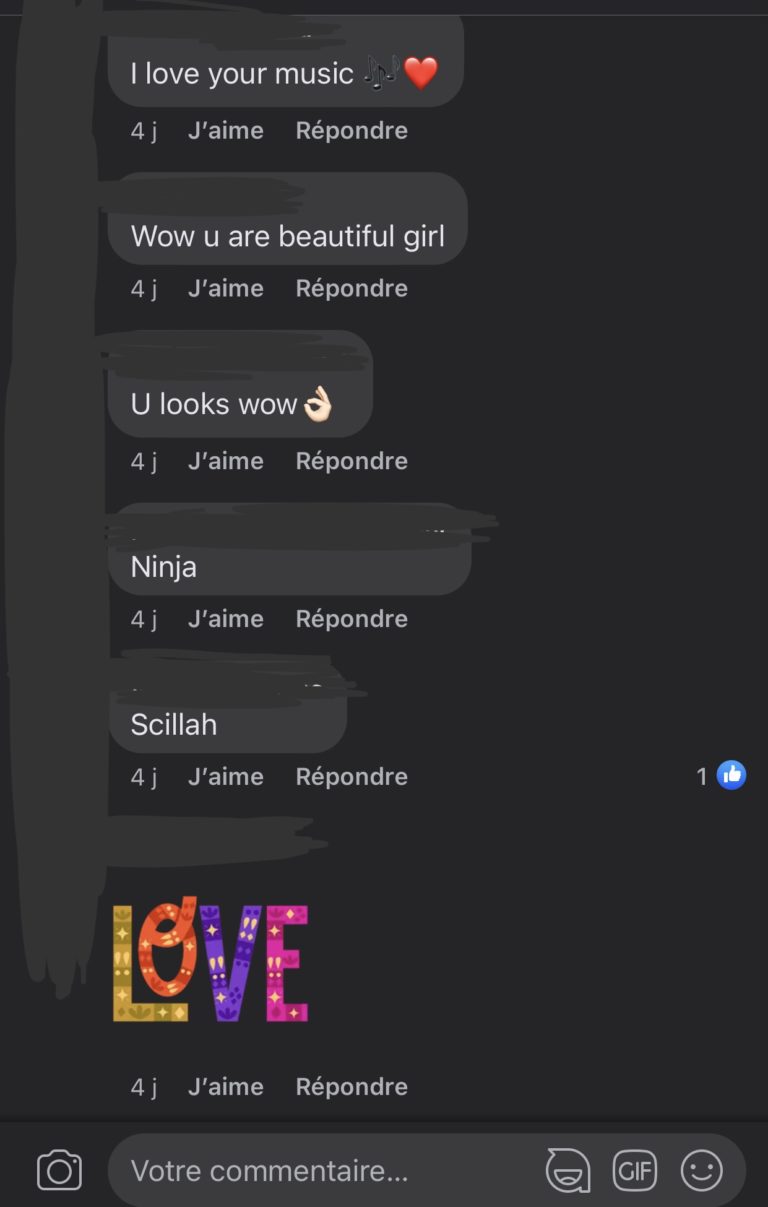Reply to the 'Ninja' comment
The image size is (768, 1207).
coord(352,619)
